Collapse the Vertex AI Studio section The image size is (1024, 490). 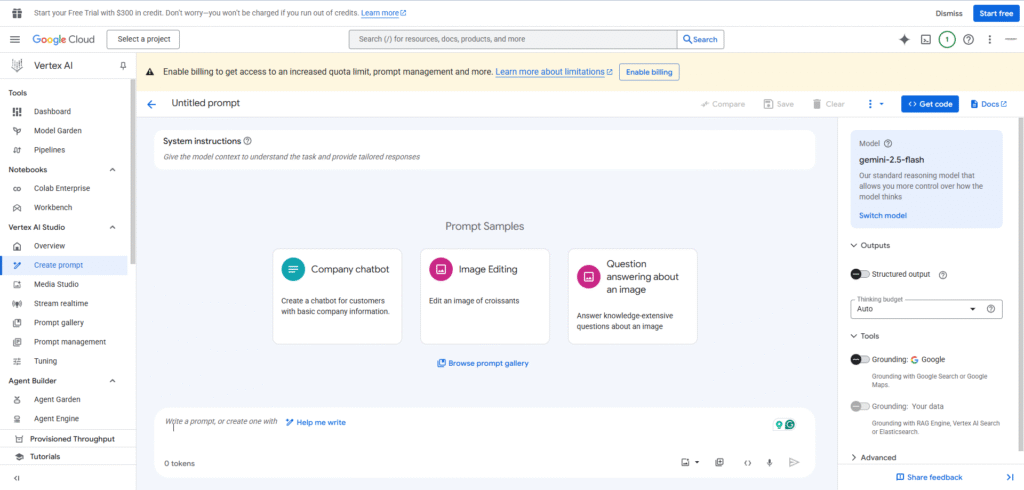click(112, 227)
